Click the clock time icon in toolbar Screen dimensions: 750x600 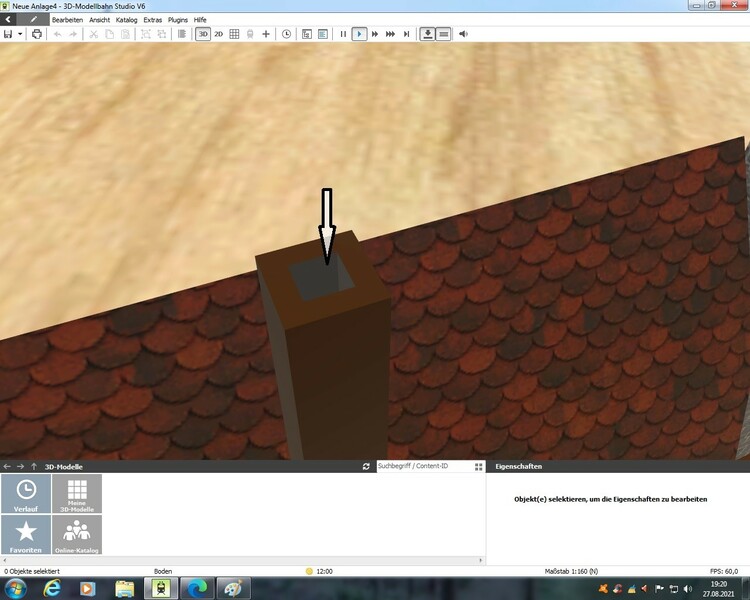pyautogui.click(x=287, y=34)
